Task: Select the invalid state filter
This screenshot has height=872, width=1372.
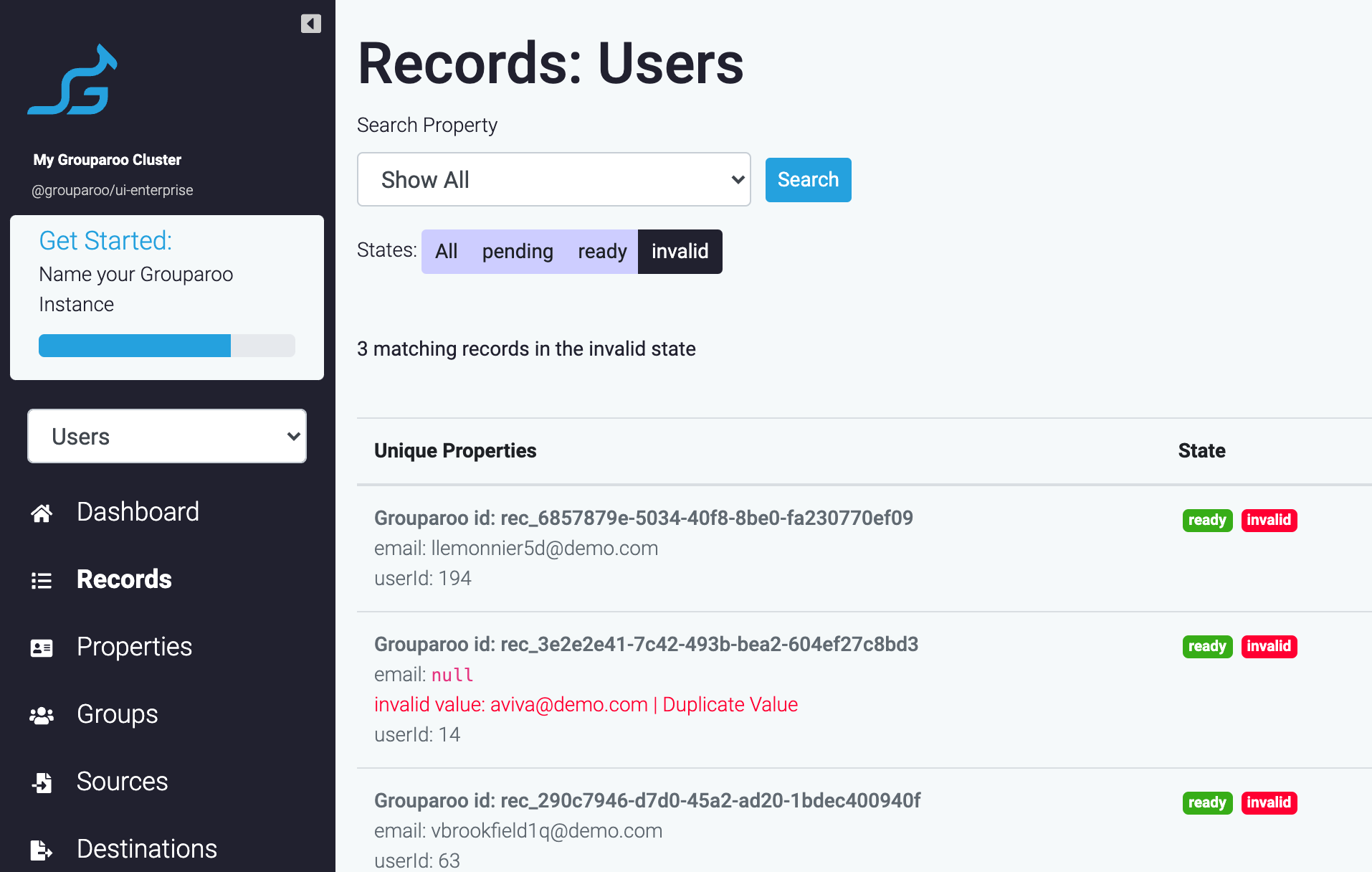Action: coord(680,252)
